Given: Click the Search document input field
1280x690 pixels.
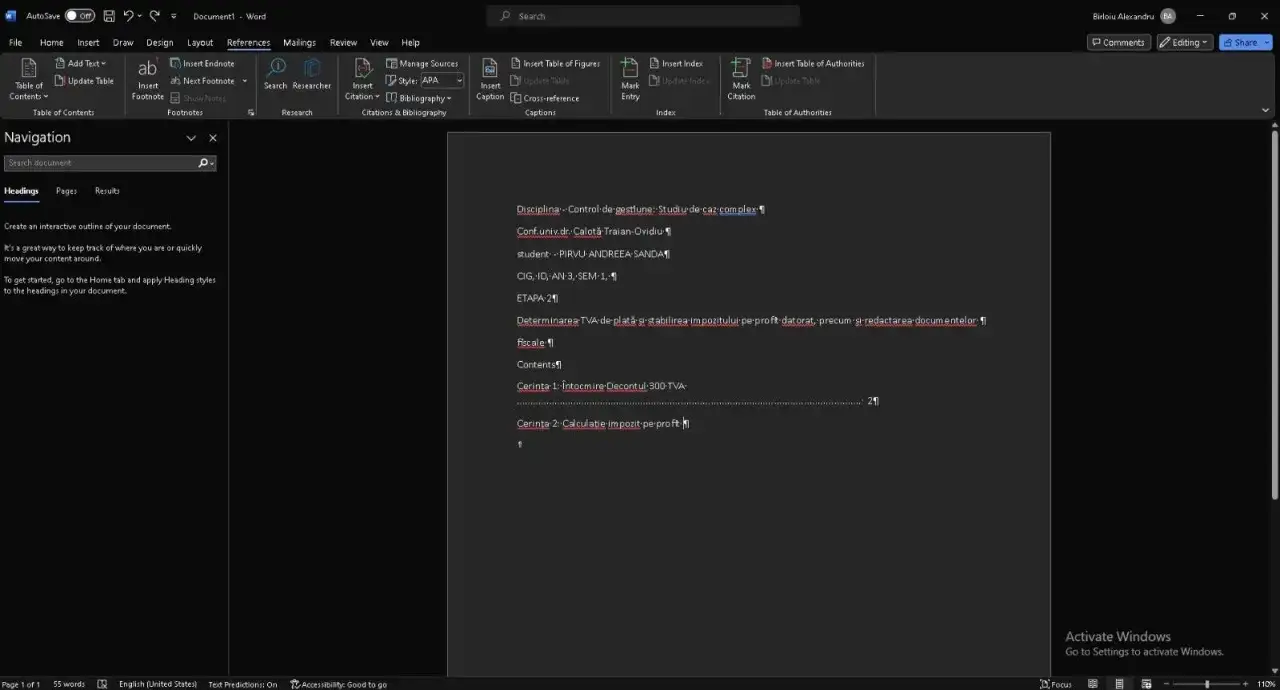Looking at the screenshot, I should 100,163.
